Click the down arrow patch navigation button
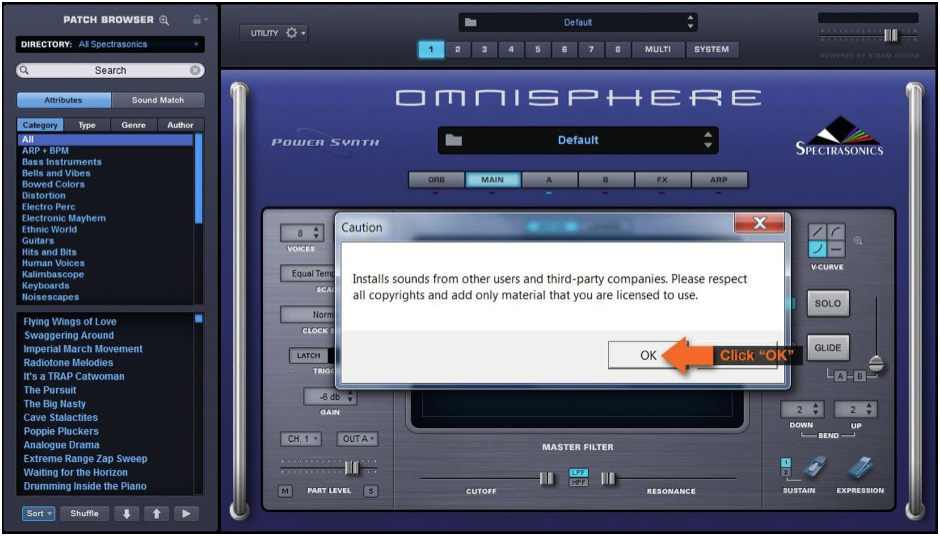This screenshot has height=536, width=940. (x=126, y=514)
